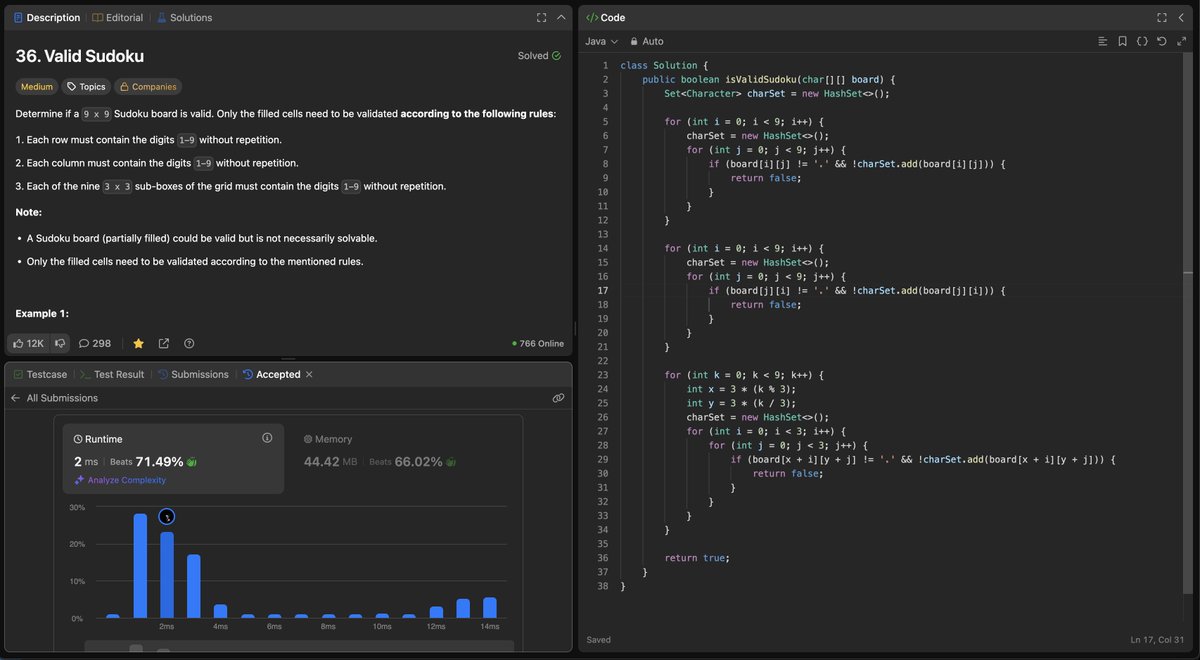This screenshot has height=660, width=1200.
Task: Click the share problem icon
Action: (x=163, y=343)
